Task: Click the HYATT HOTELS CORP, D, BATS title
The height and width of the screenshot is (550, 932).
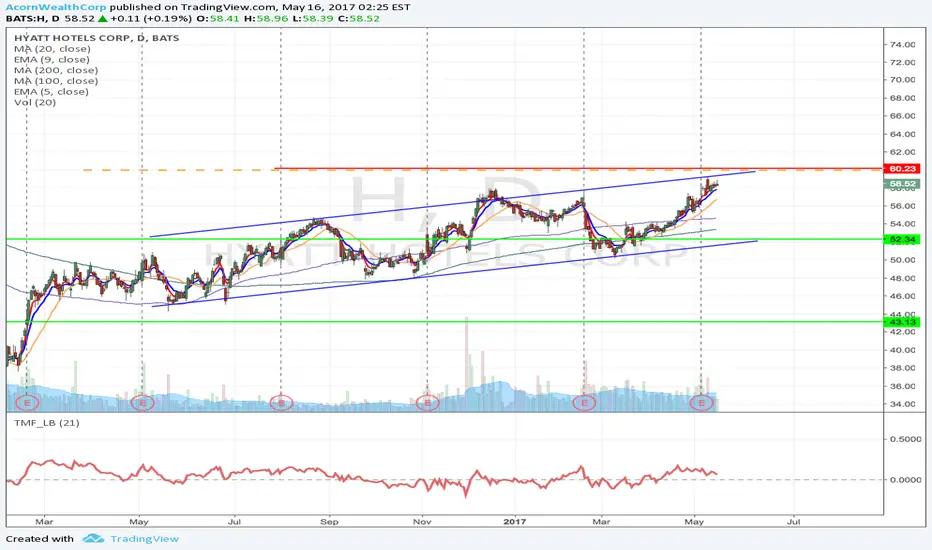Action: point(96,37)
